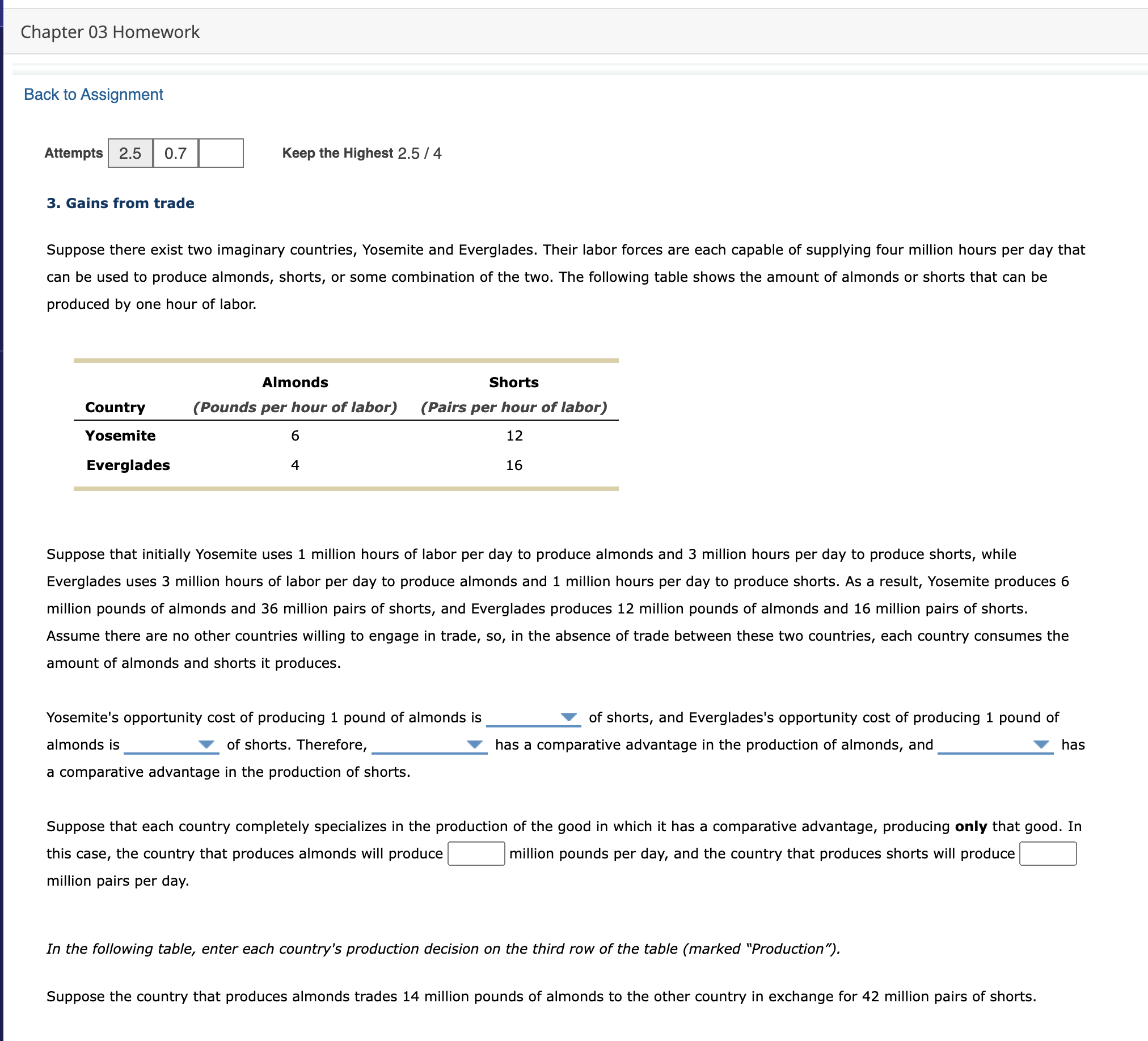Select the first attempt score box showing 2.5
Screen dimensions: 1148x1041
tap(130, 153)
